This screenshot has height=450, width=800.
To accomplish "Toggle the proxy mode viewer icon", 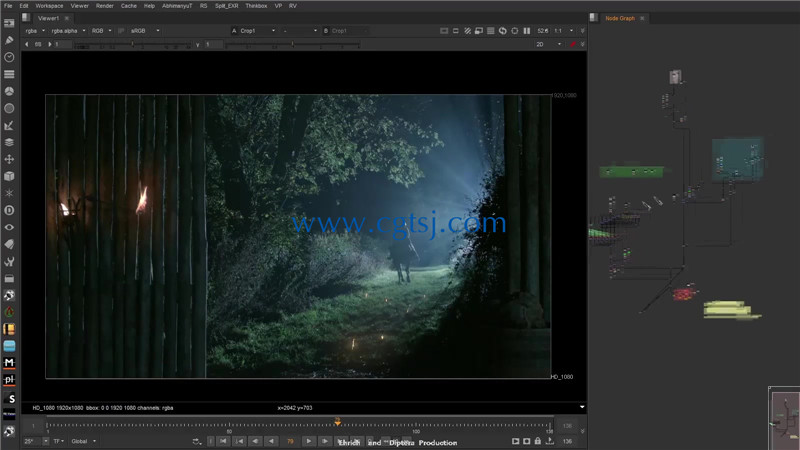I will pos(456,31).
